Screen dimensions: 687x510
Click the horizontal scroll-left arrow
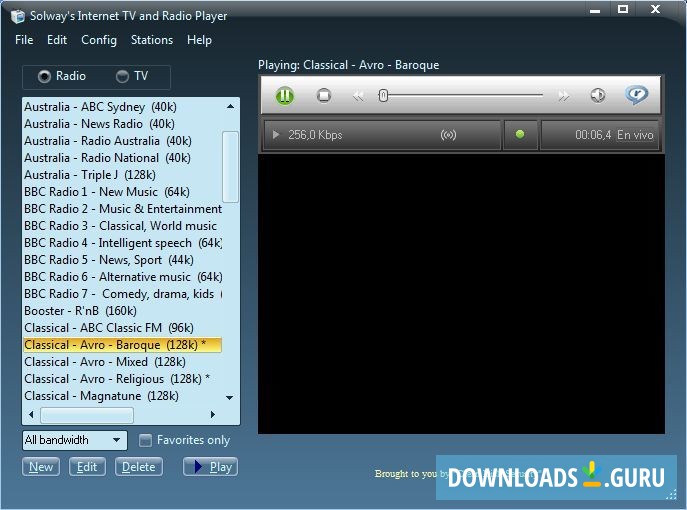click(31, 414)
